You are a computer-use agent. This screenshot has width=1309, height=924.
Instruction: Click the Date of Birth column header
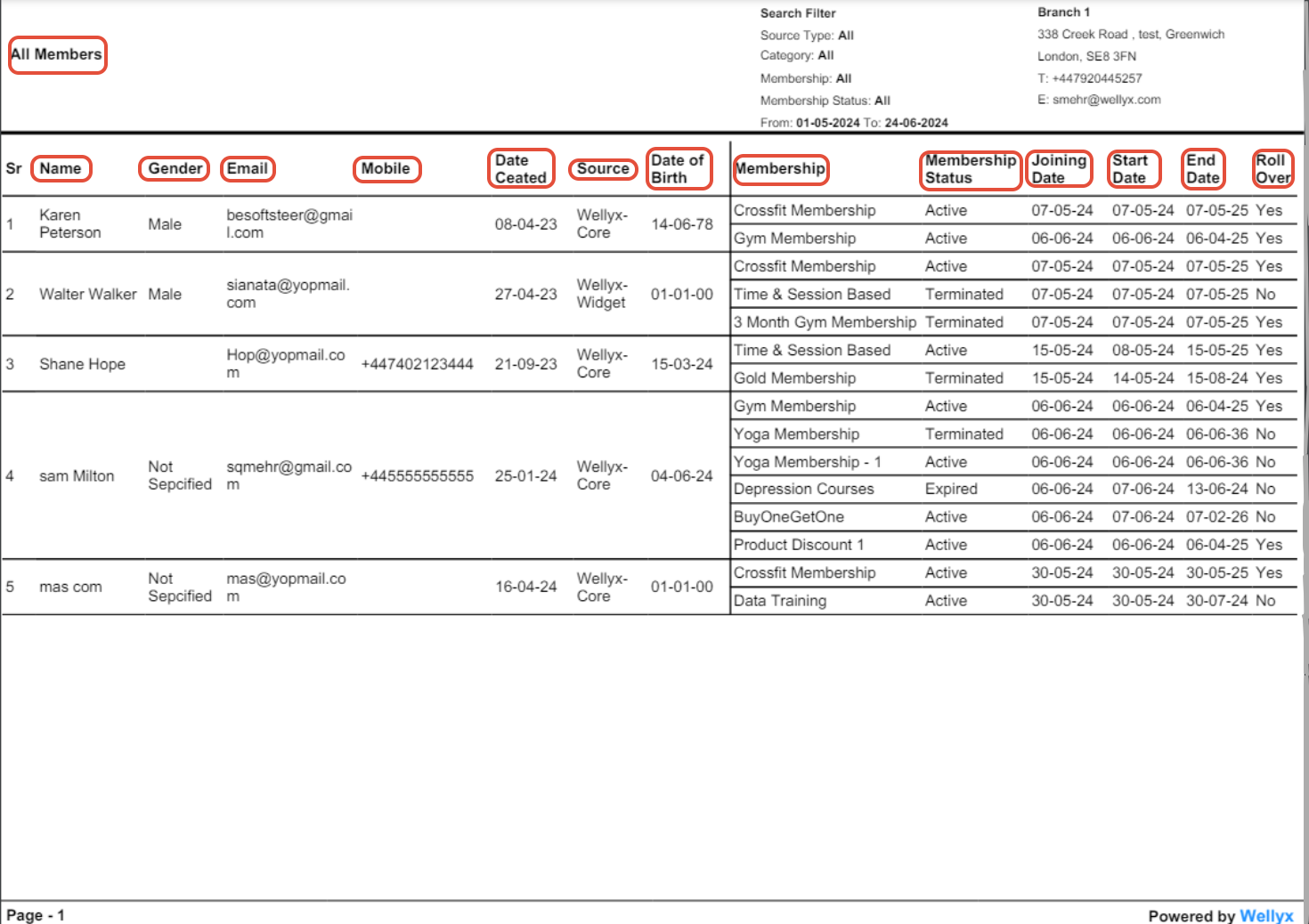678,169
